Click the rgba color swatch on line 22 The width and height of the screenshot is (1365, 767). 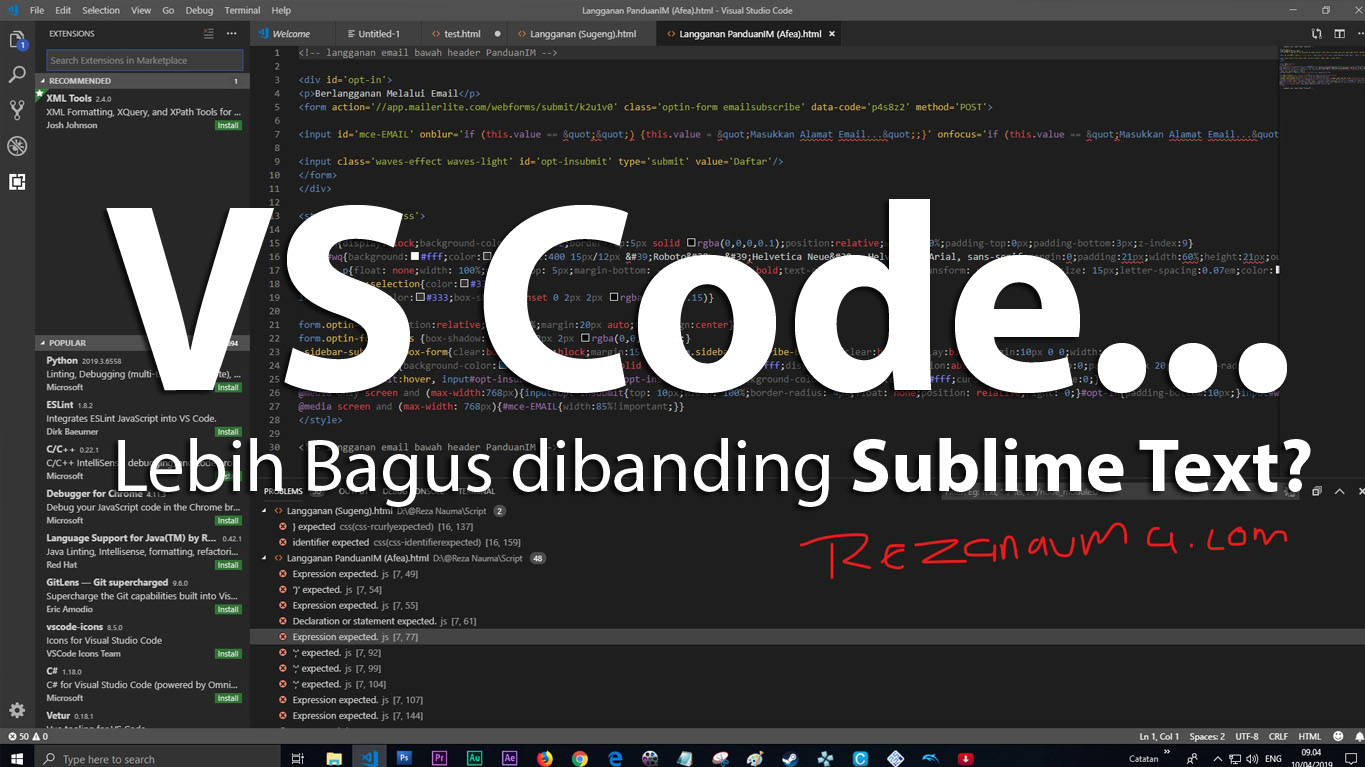pyautogui.click(x=585, y=338)
